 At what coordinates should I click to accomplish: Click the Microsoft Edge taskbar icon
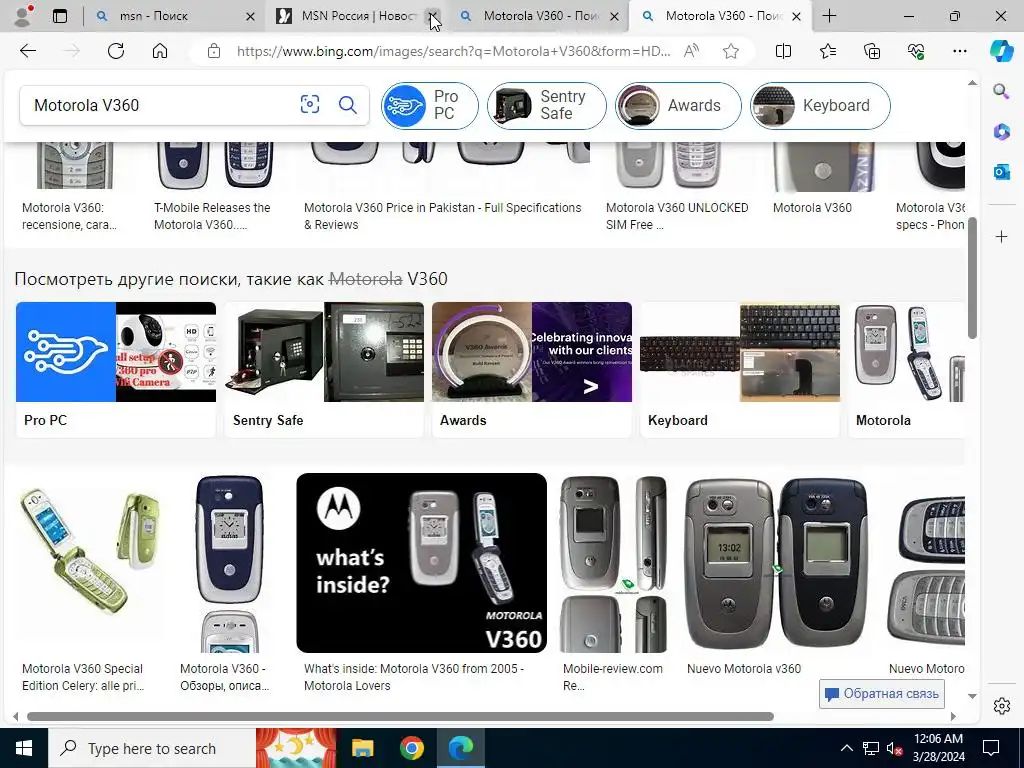click(x=460, y=748)
